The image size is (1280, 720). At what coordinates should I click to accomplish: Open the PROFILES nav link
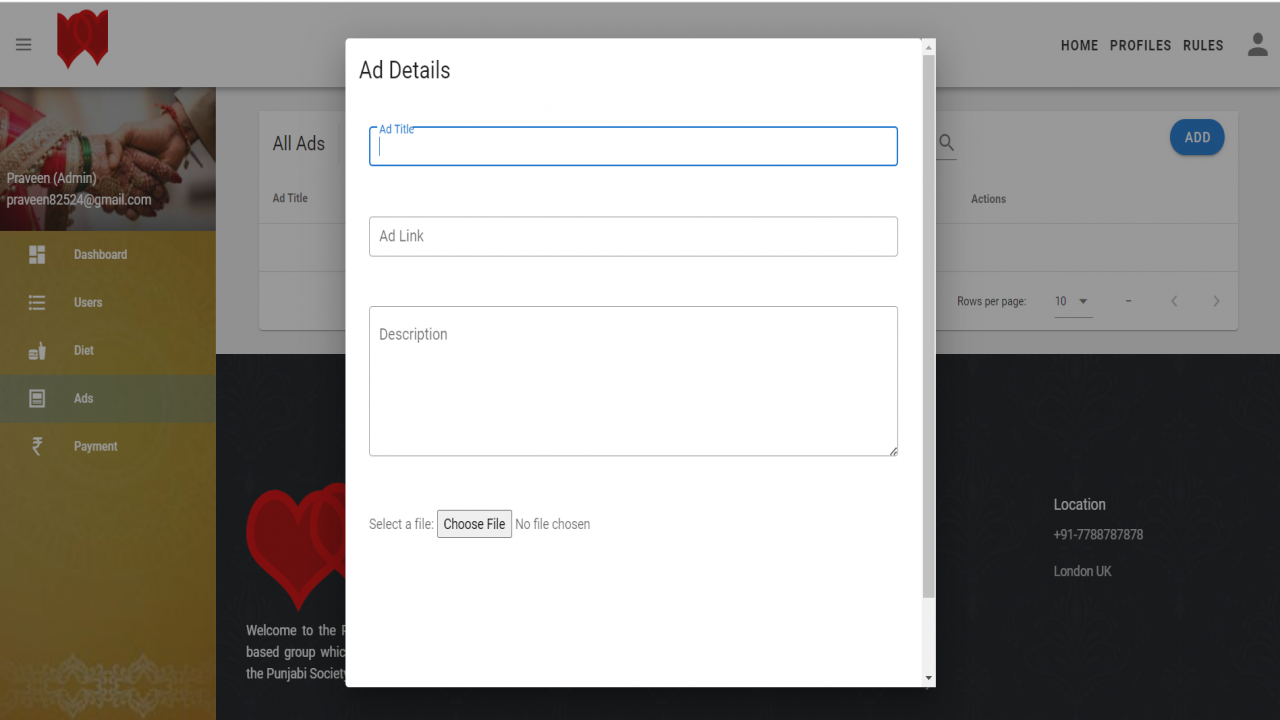click(1141, 45)
